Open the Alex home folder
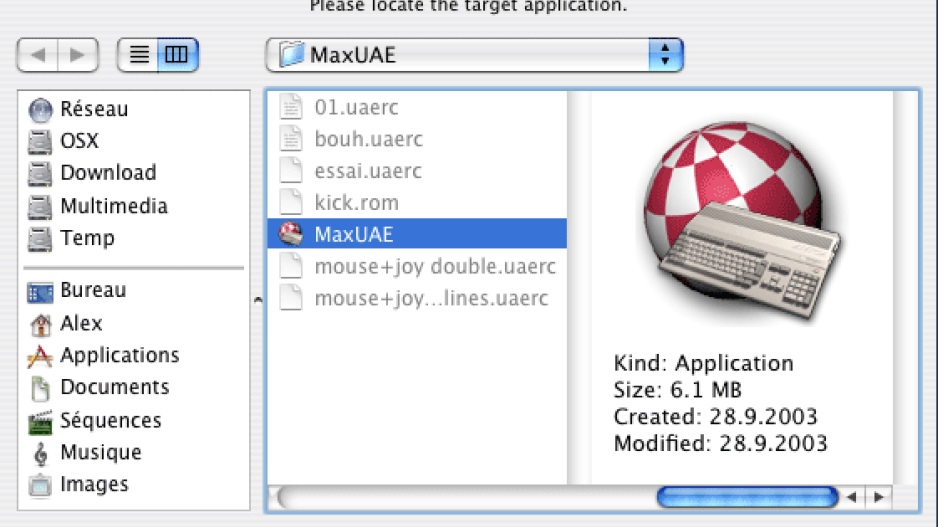This screenshot has width=938, height=527. [x=66, y=324]
